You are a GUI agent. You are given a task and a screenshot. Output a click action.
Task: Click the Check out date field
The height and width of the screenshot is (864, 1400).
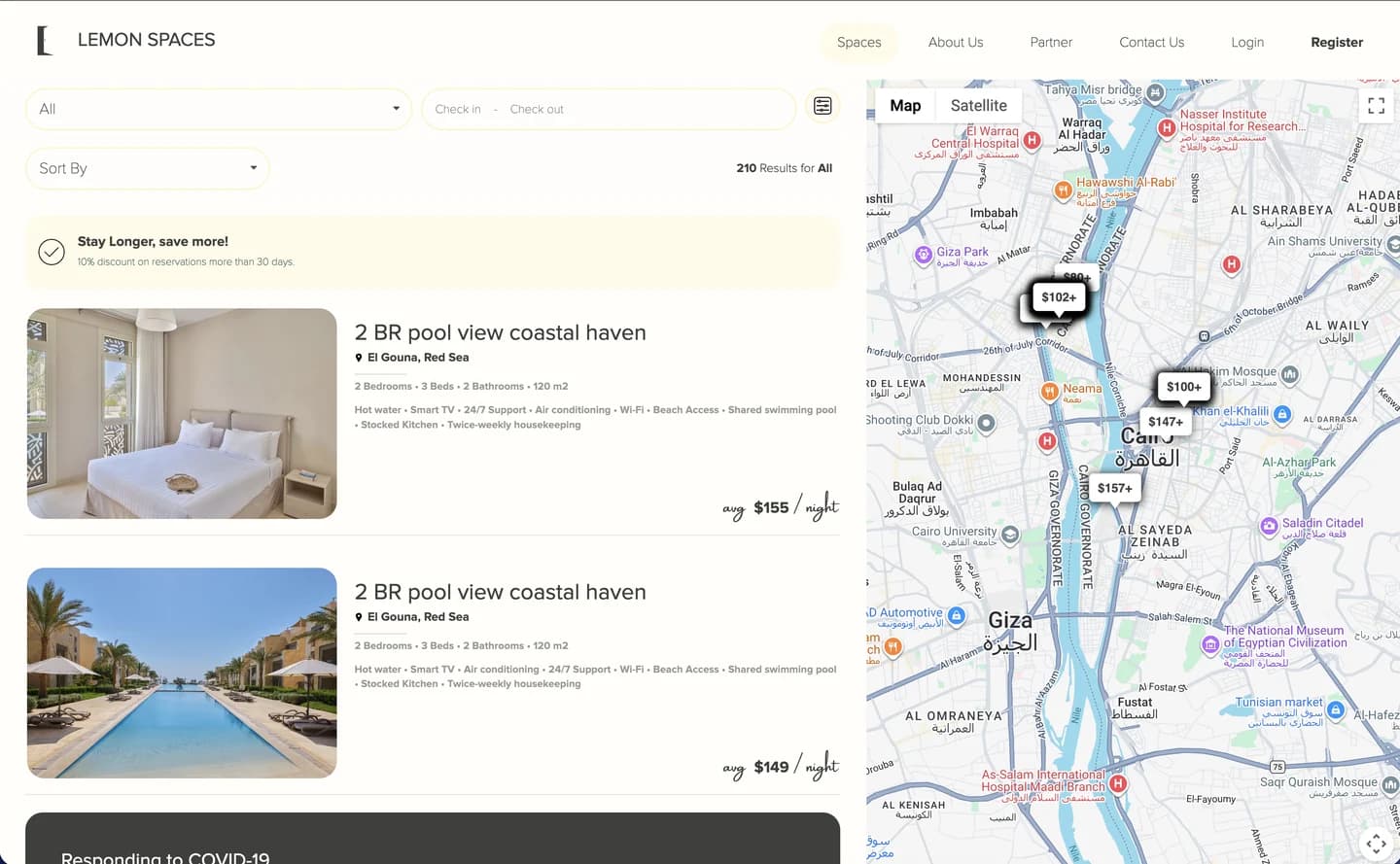[537, 109]
